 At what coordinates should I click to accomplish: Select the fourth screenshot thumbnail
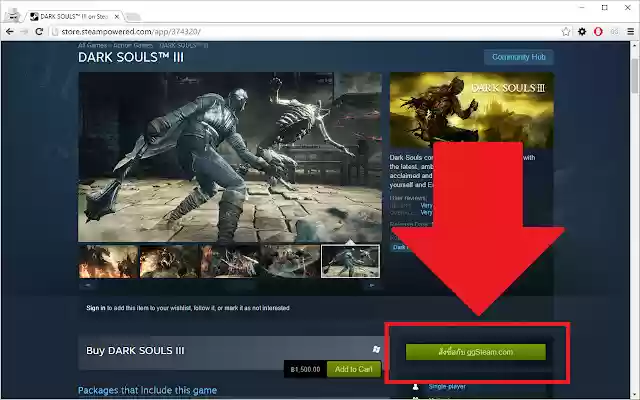tap(290, 261)
